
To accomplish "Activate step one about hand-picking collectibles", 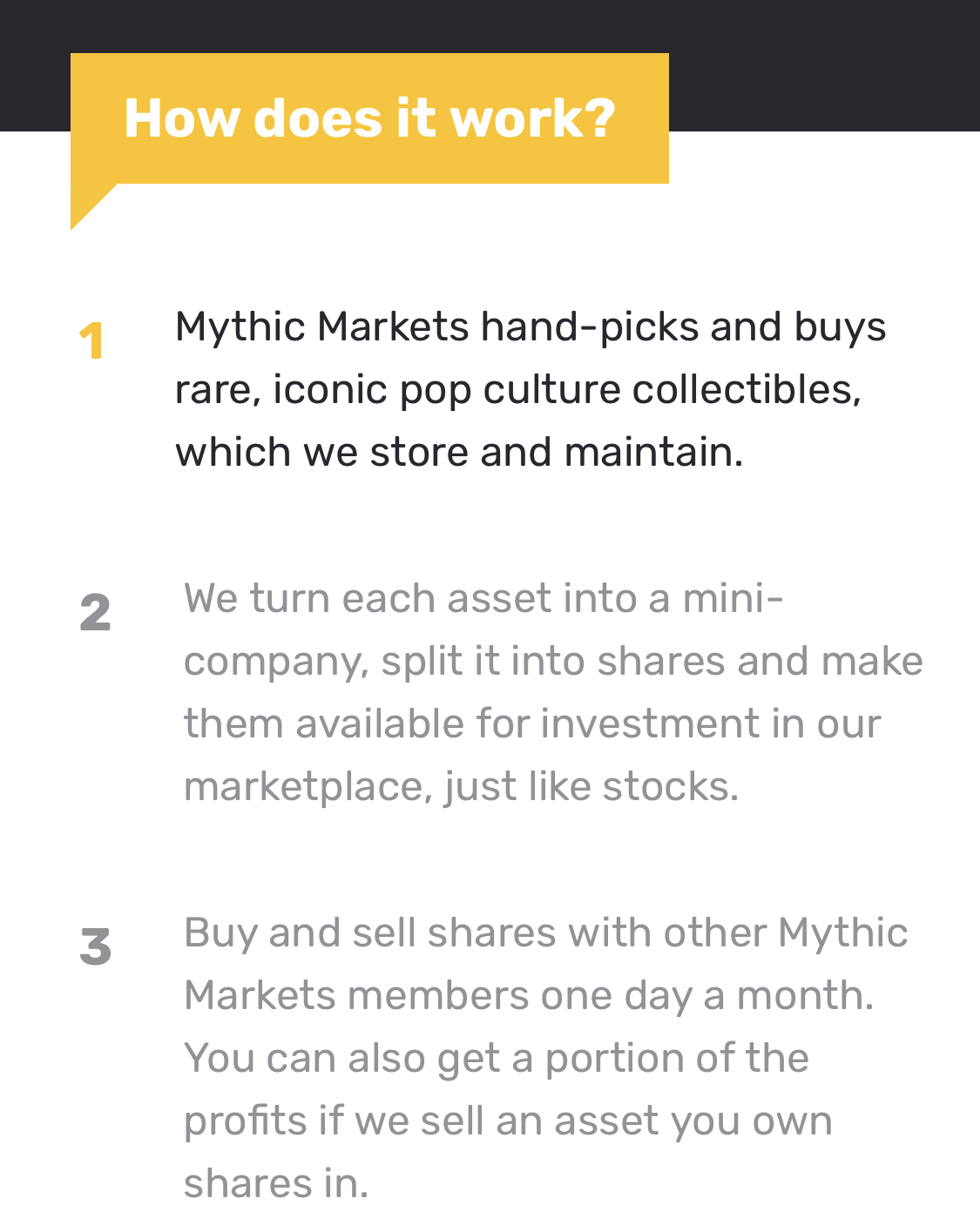I will click(x=530, y=389).
